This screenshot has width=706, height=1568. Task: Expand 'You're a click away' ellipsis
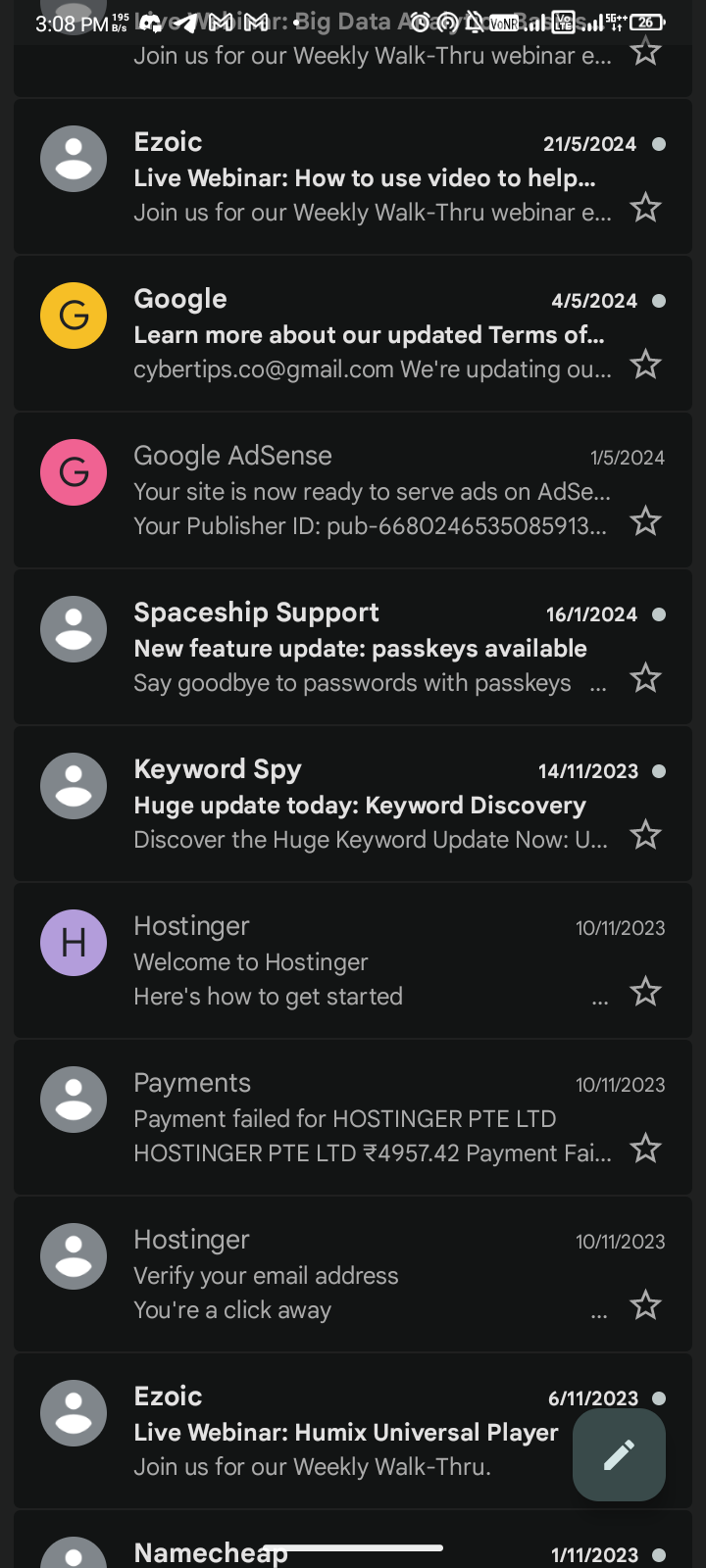click(599, 1314)
